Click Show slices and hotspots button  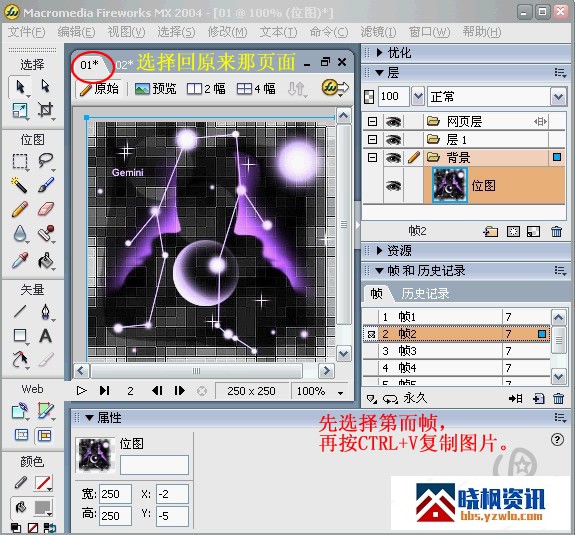coord(44,435)
